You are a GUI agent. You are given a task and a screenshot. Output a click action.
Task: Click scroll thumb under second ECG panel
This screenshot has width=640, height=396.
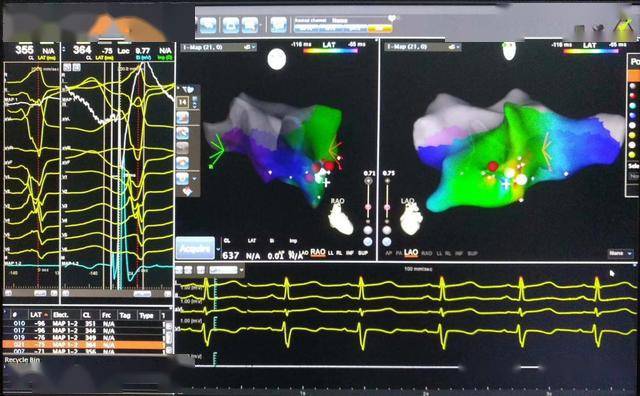point(142,294)
